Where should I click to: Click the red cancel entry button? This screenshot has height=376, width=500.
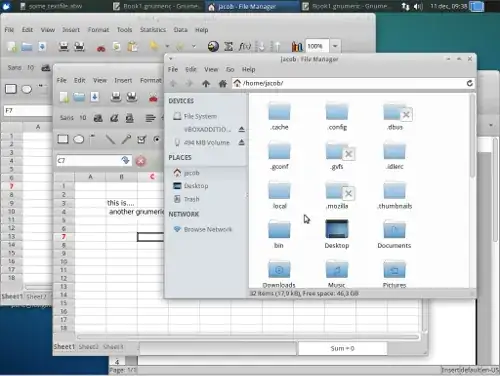(x=141, y=161)
